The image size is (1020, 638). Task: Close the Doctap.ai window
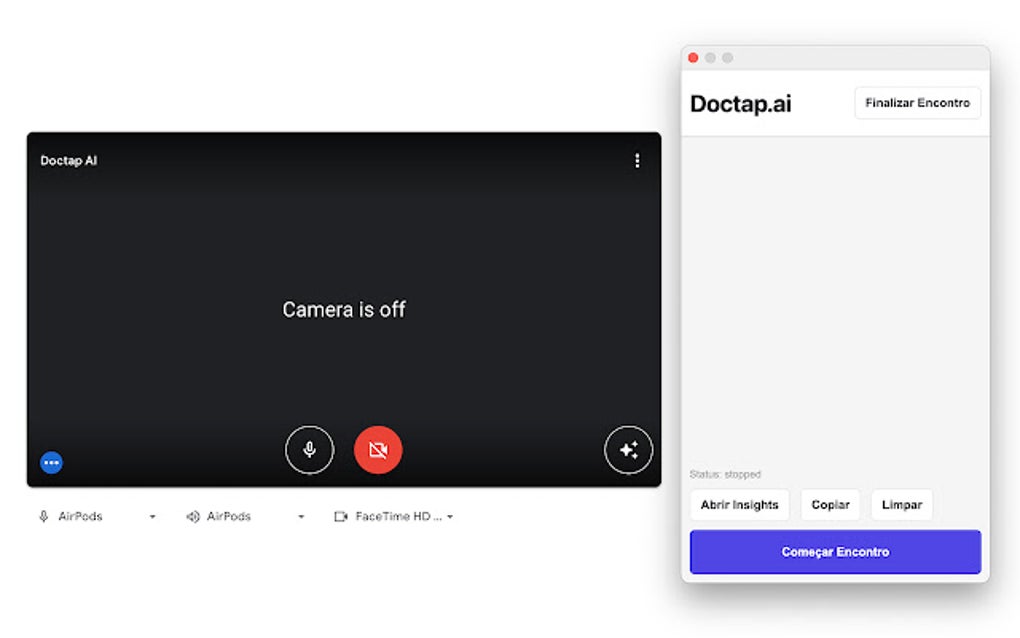(693, 58)
